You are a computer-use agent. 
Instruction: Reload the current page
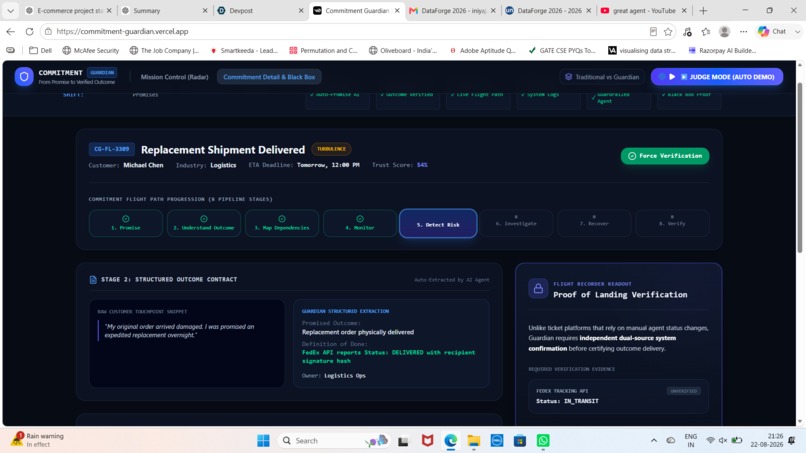point(29,31)
